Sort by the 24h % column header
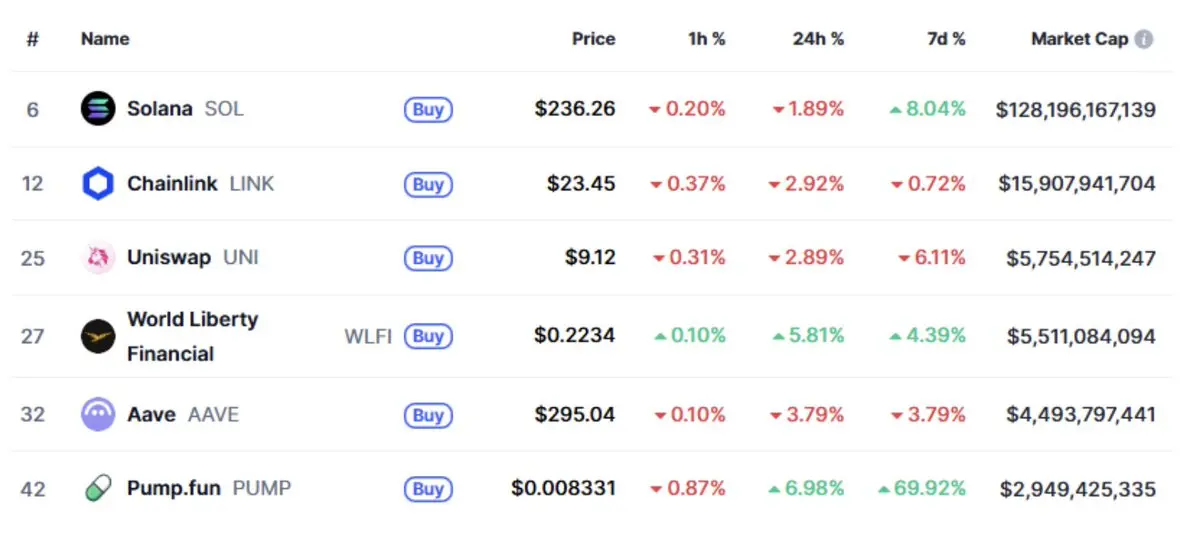The image size is (1200, 551). 818,39
